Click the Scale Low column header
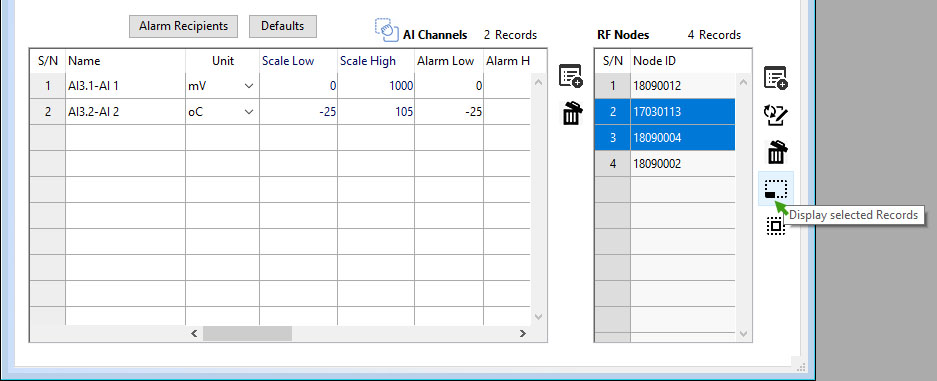Image resolution: width=937 pixels, height=381 pixels. (x=298, y=61)
